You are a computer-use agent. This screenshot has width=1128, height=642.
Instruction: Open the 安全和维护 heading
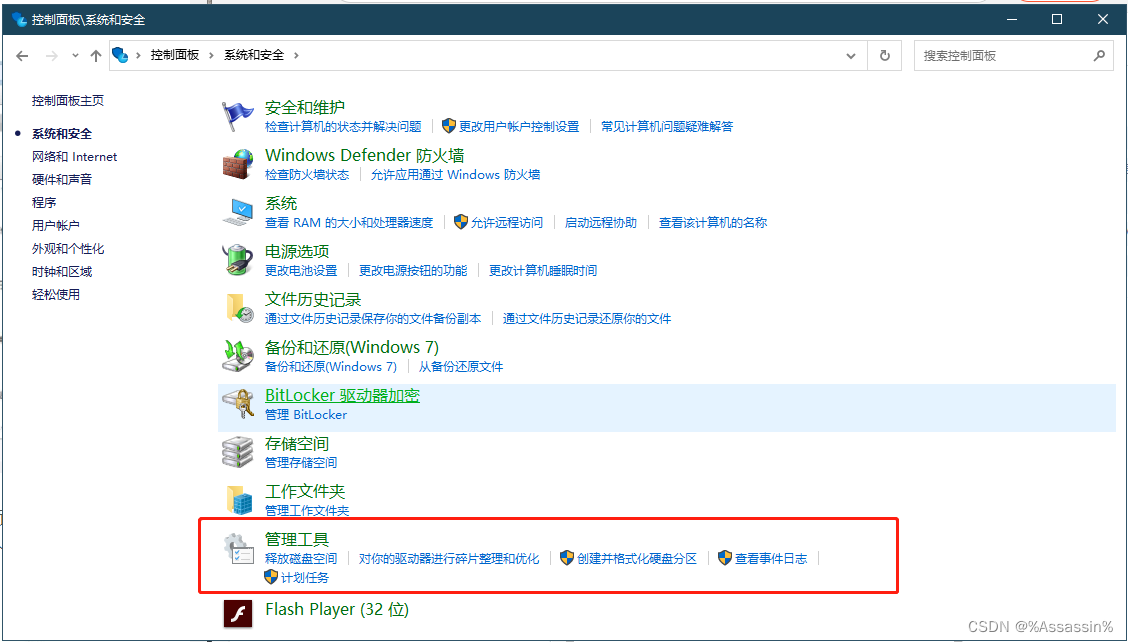pos(305,108)
